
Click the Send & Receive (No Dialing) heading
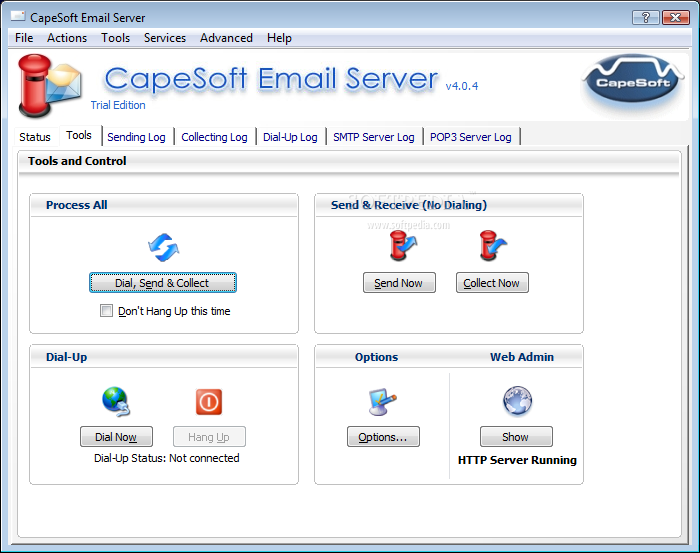(408, 205)
